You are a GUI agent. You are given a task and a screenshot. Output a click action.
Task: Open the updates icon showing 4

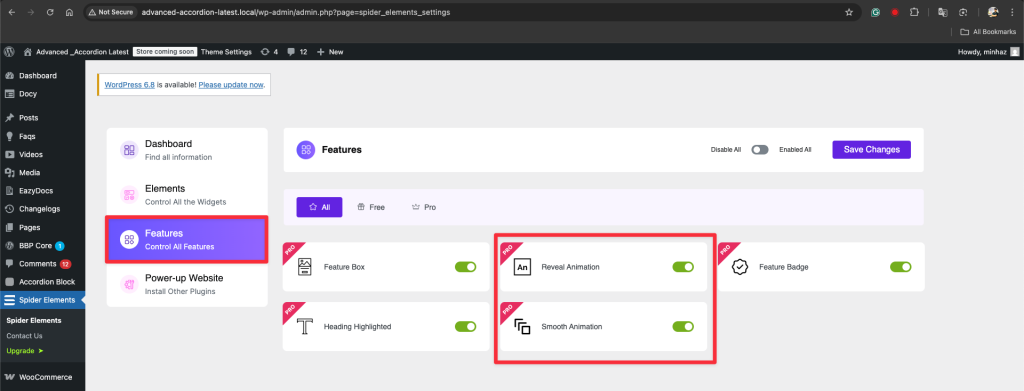pyautogui.click(x=269, y=52)
